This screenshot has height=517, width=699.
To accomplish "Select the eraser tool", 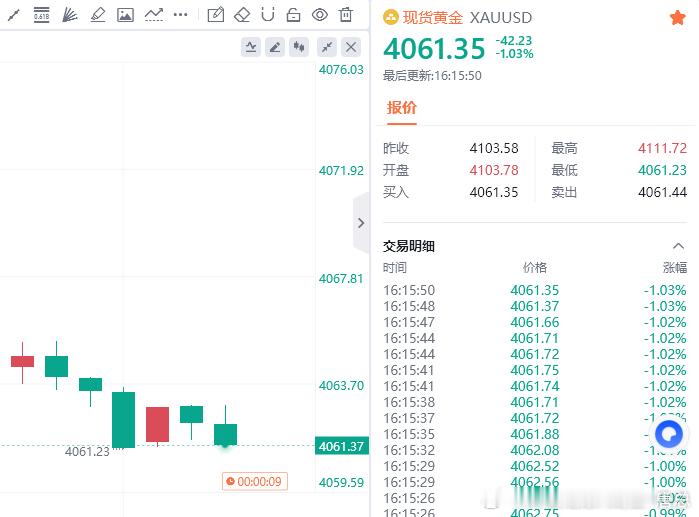I will coord(242,15).
